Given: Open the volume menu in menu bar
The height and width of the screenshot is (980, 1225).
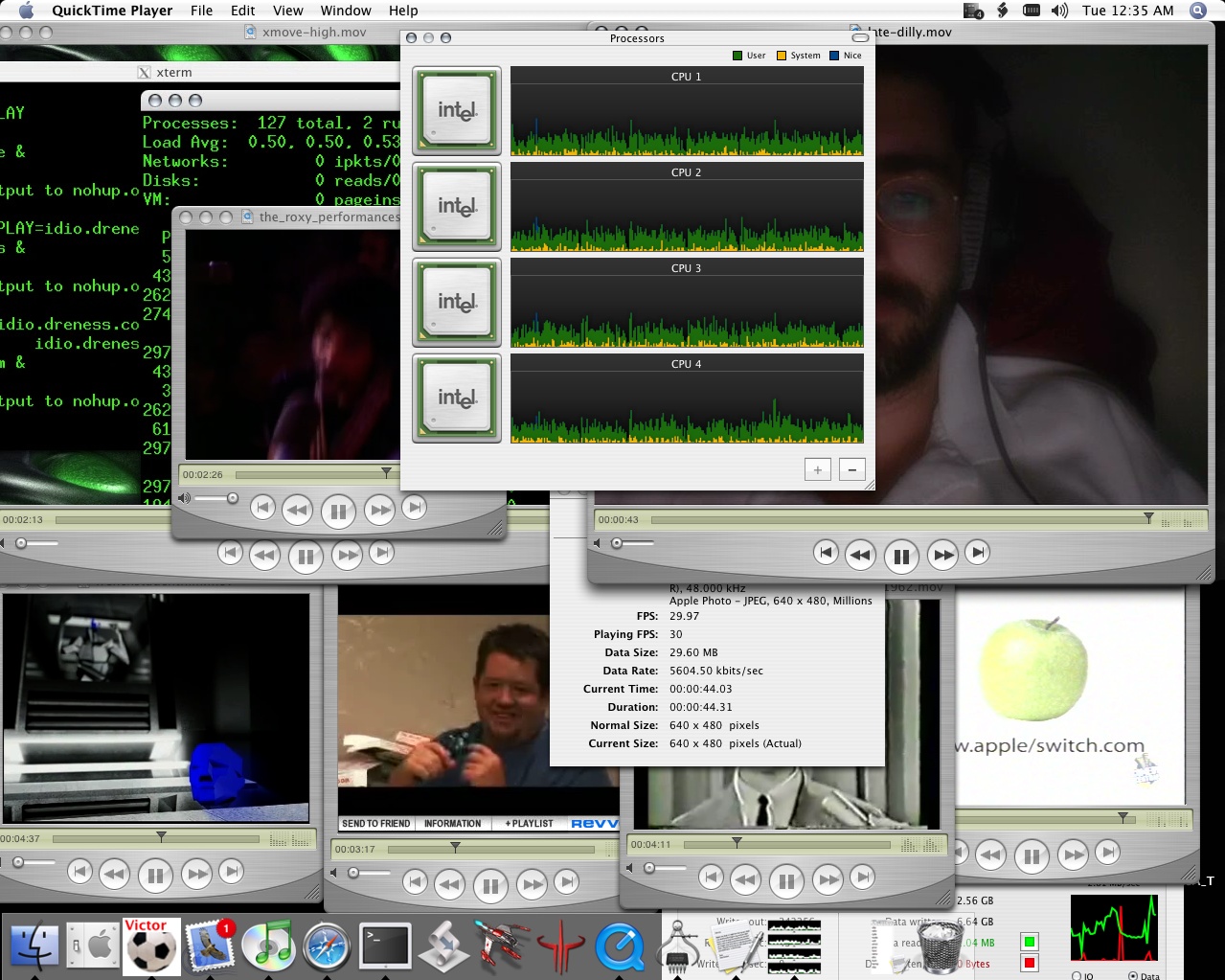Looking at the screenshot, I should tap(1058, 11).
